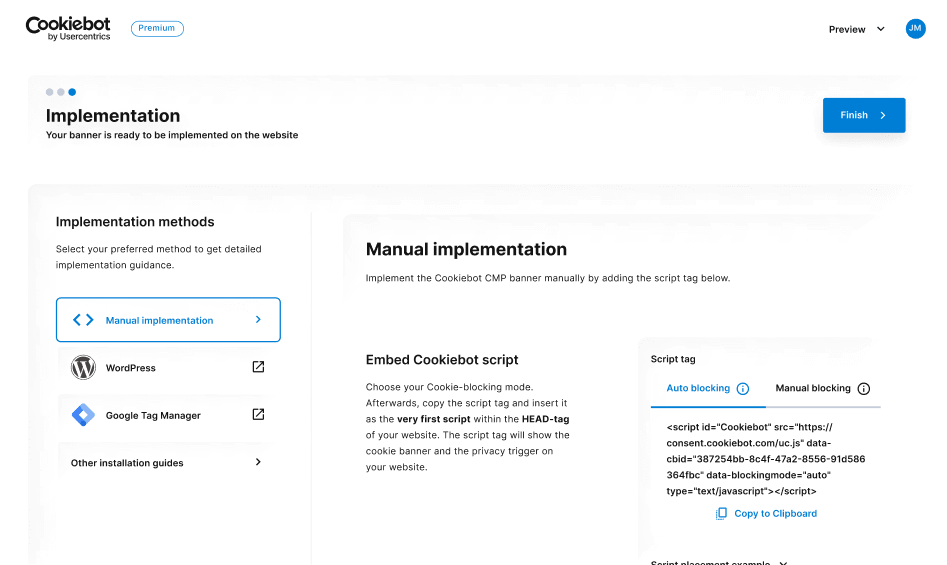Click the code brackets icon for Manual implementation

tap(83, 320)
